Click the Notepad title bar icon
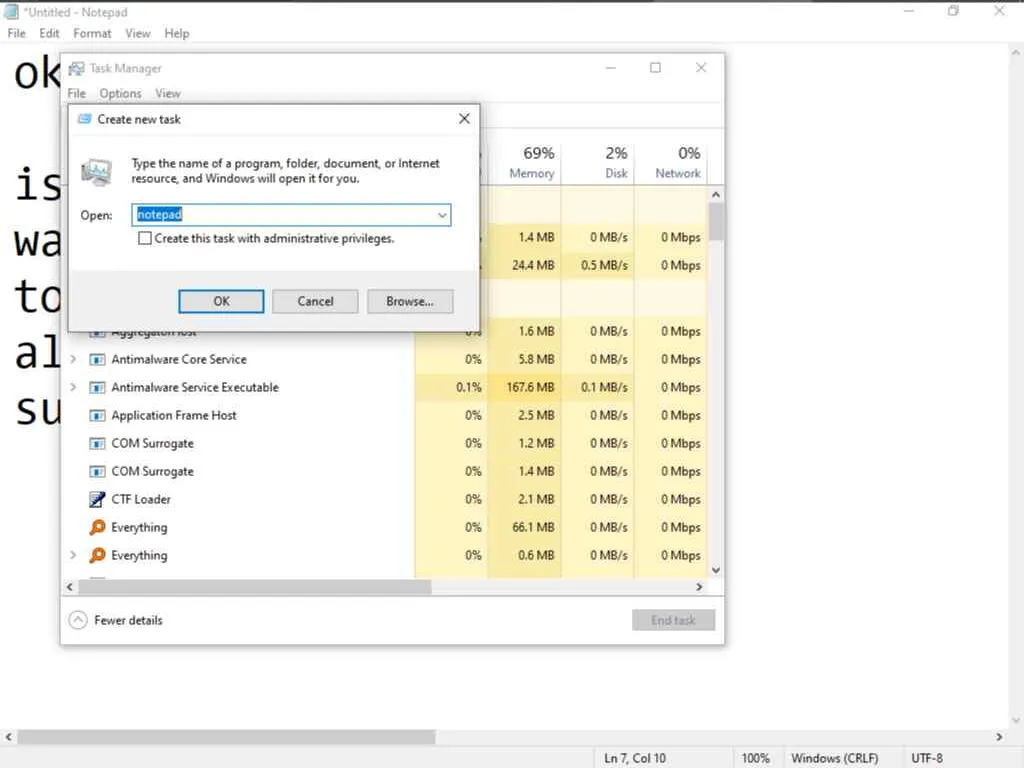Viewport: 1024px width, 768px height. [11, 12]
